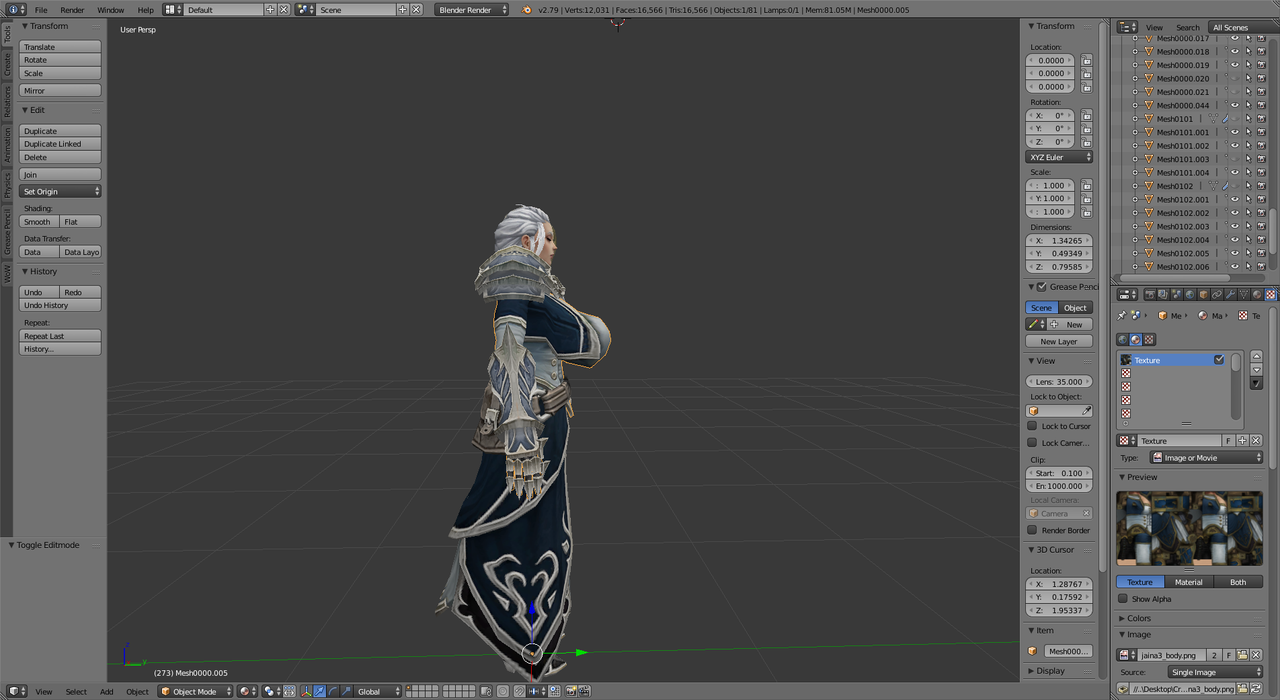Open Texture properties checker tab icon
Viewport: 1280px width, 700px height.
click(x=1271, y=294)
